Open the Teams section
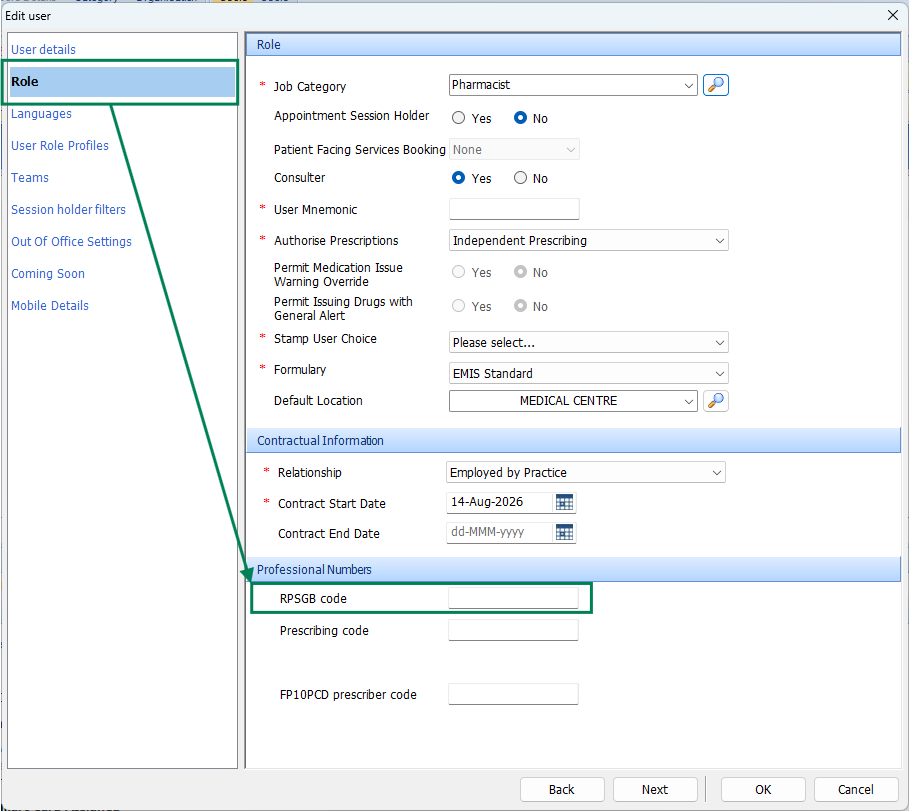Screen dimensions: 909x811 pos(30,177)
